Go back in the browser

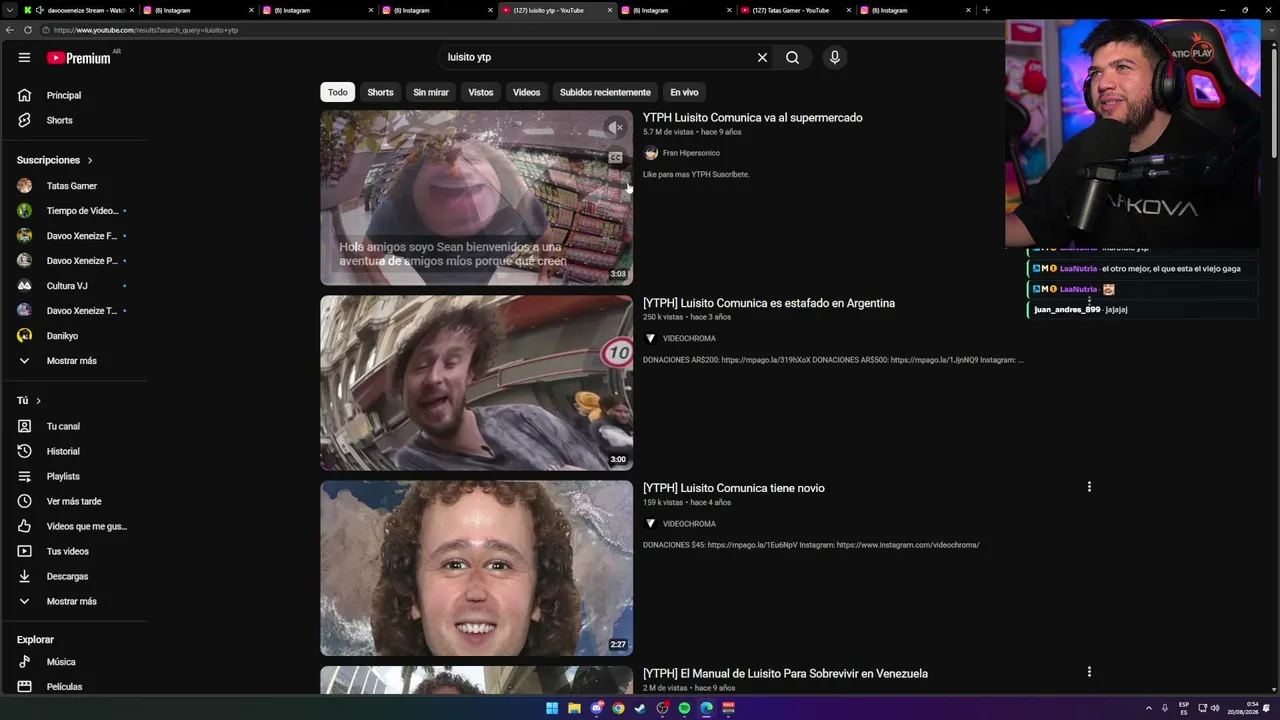pyautogui.click(x=10, y=30)
